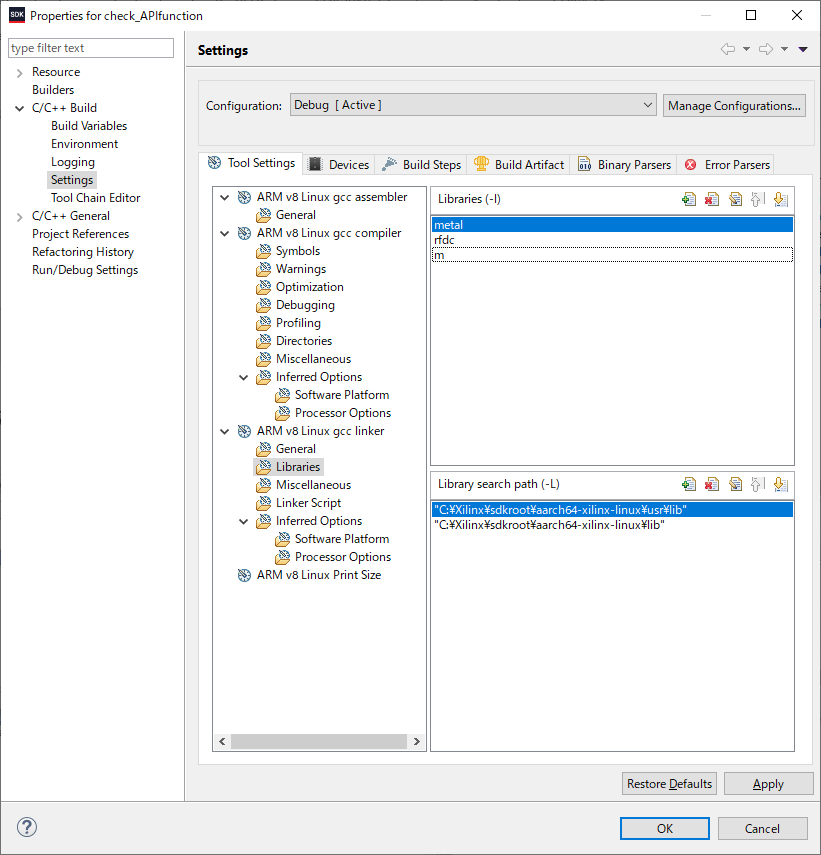Viewport: 821px width, 855px height.
Task: Select Build Variables in the tree
Action: coord(89,126)
